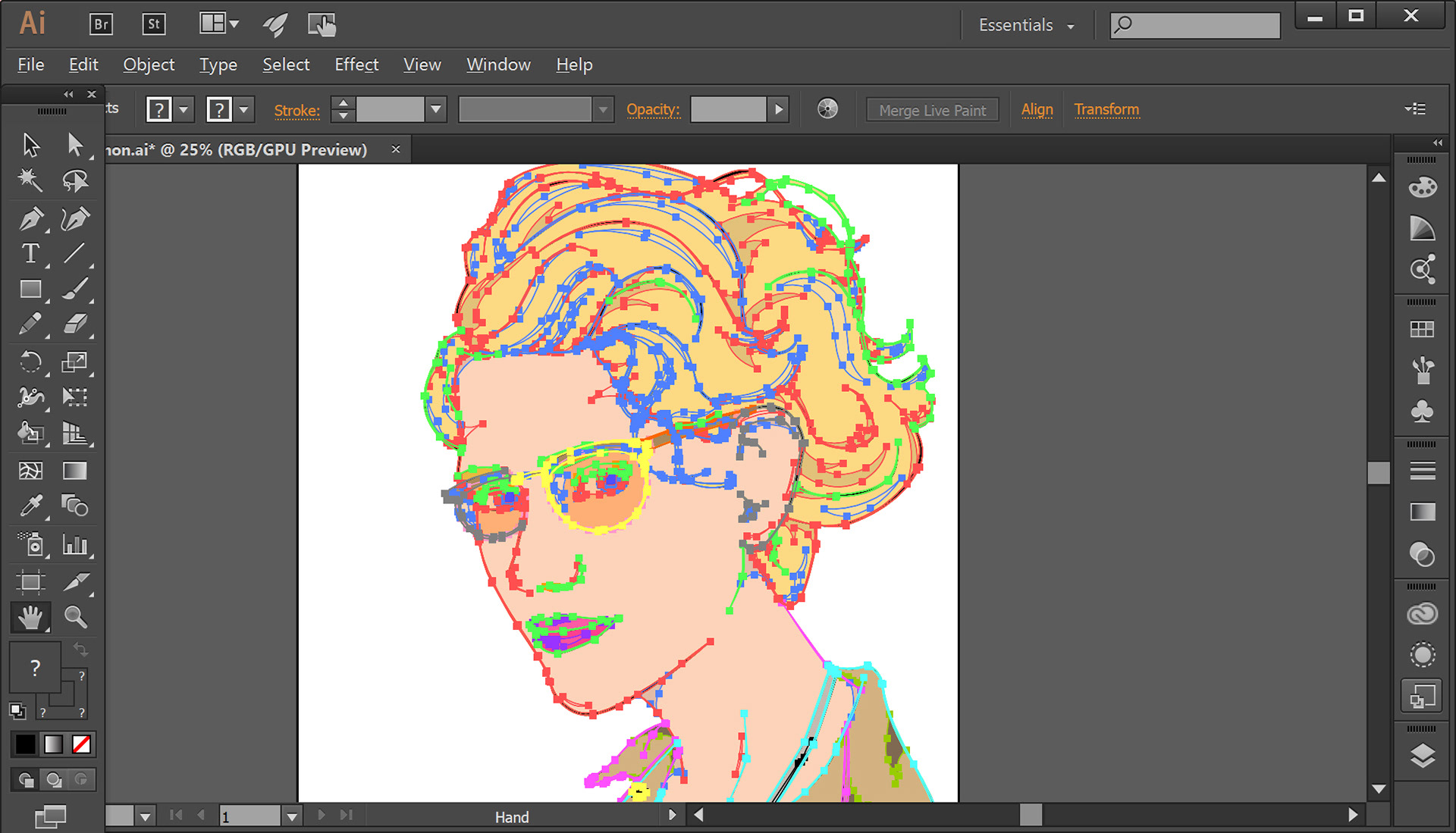The image size is (1456, 833).
Task: Open the Window menu
Action: tap(498, 64)
